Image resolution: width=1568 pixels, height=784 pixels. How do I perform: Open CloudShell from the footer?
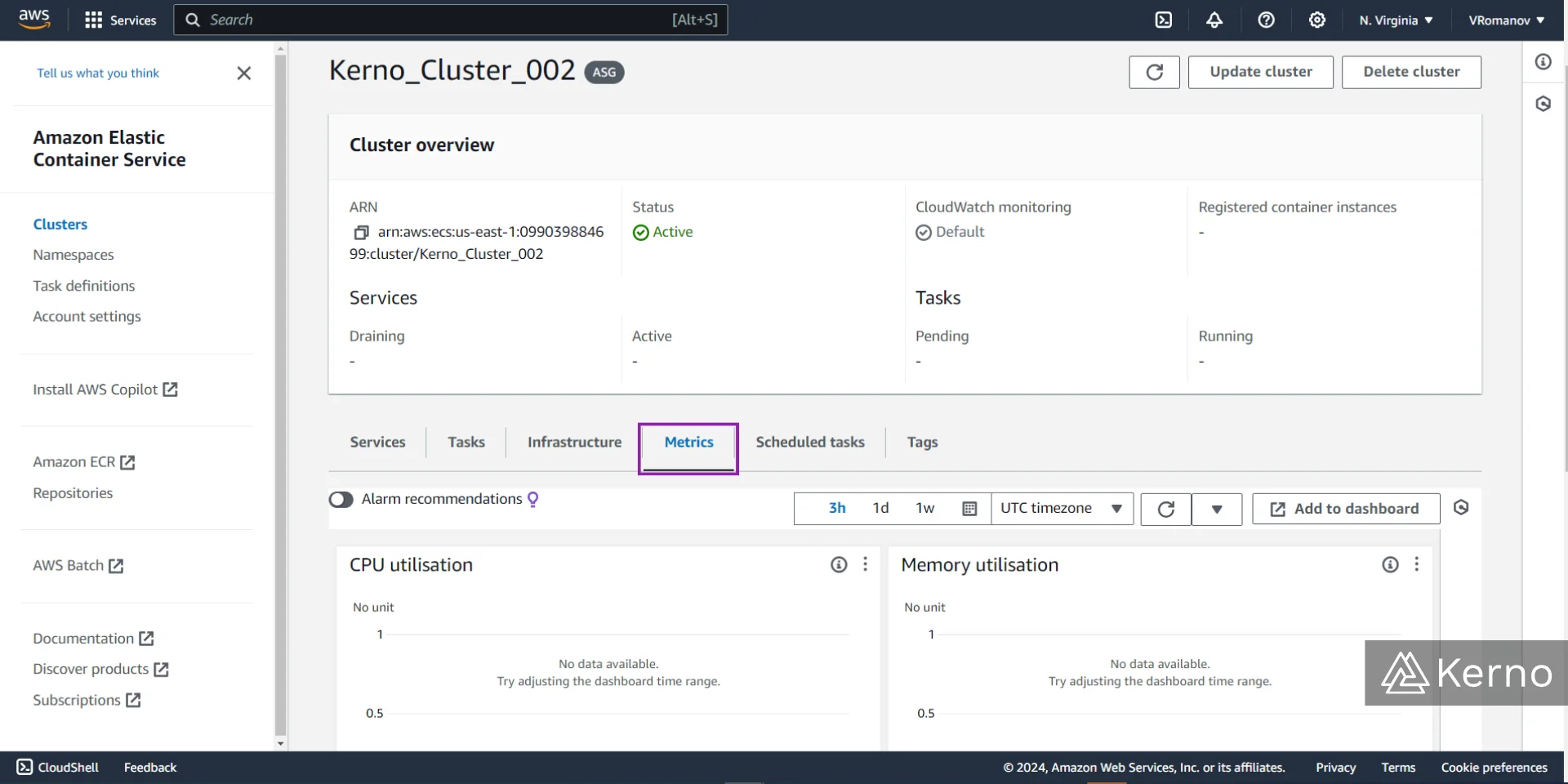pyautogui.click(x=58, y=767)
